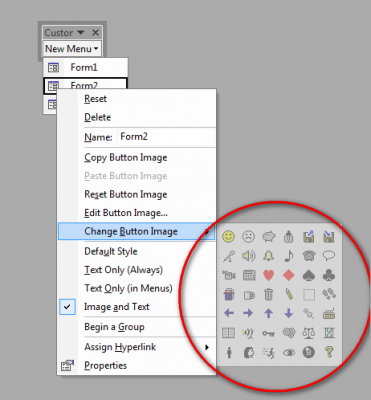Choose the bell button image
The image size is (371, 400).
tap(268, 256)
